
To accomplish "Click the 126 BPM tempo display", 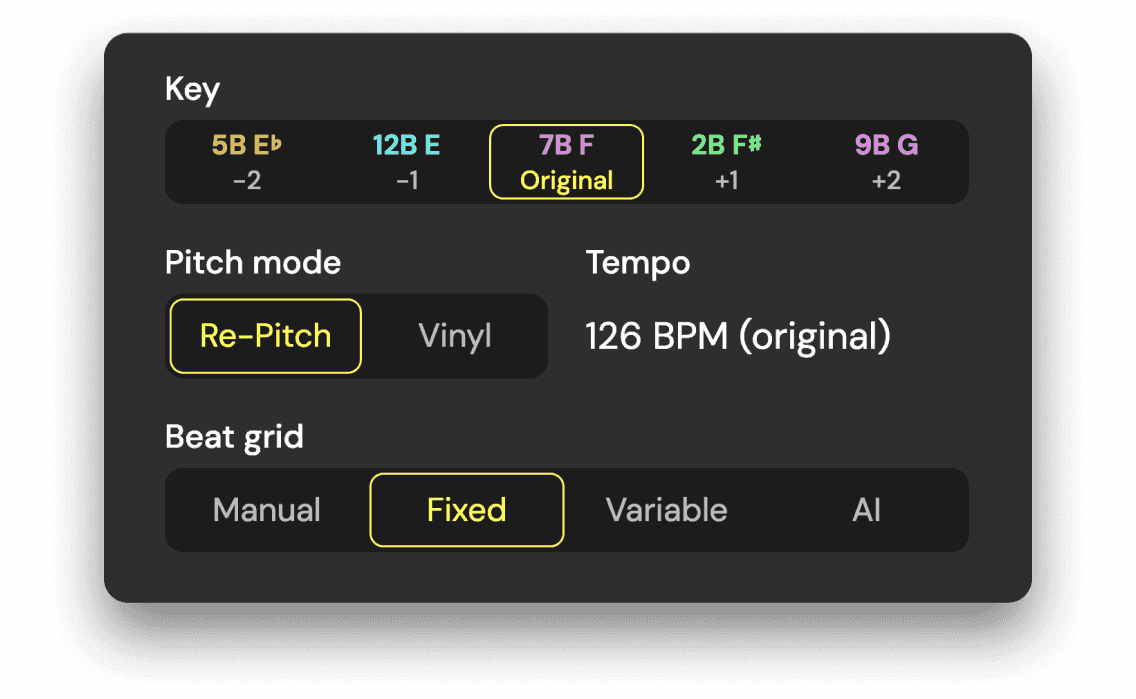I will pos(737,336).
